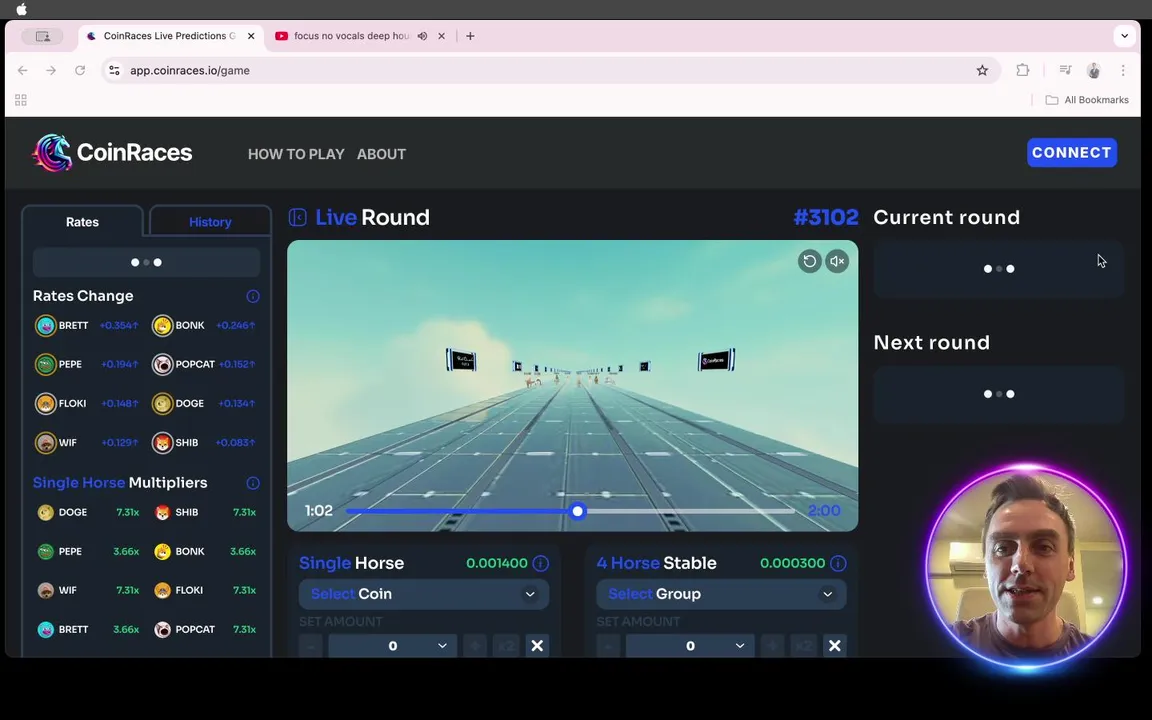1152x720 pixels.
Task: Replay the live round video
Action: coord(810,261)
